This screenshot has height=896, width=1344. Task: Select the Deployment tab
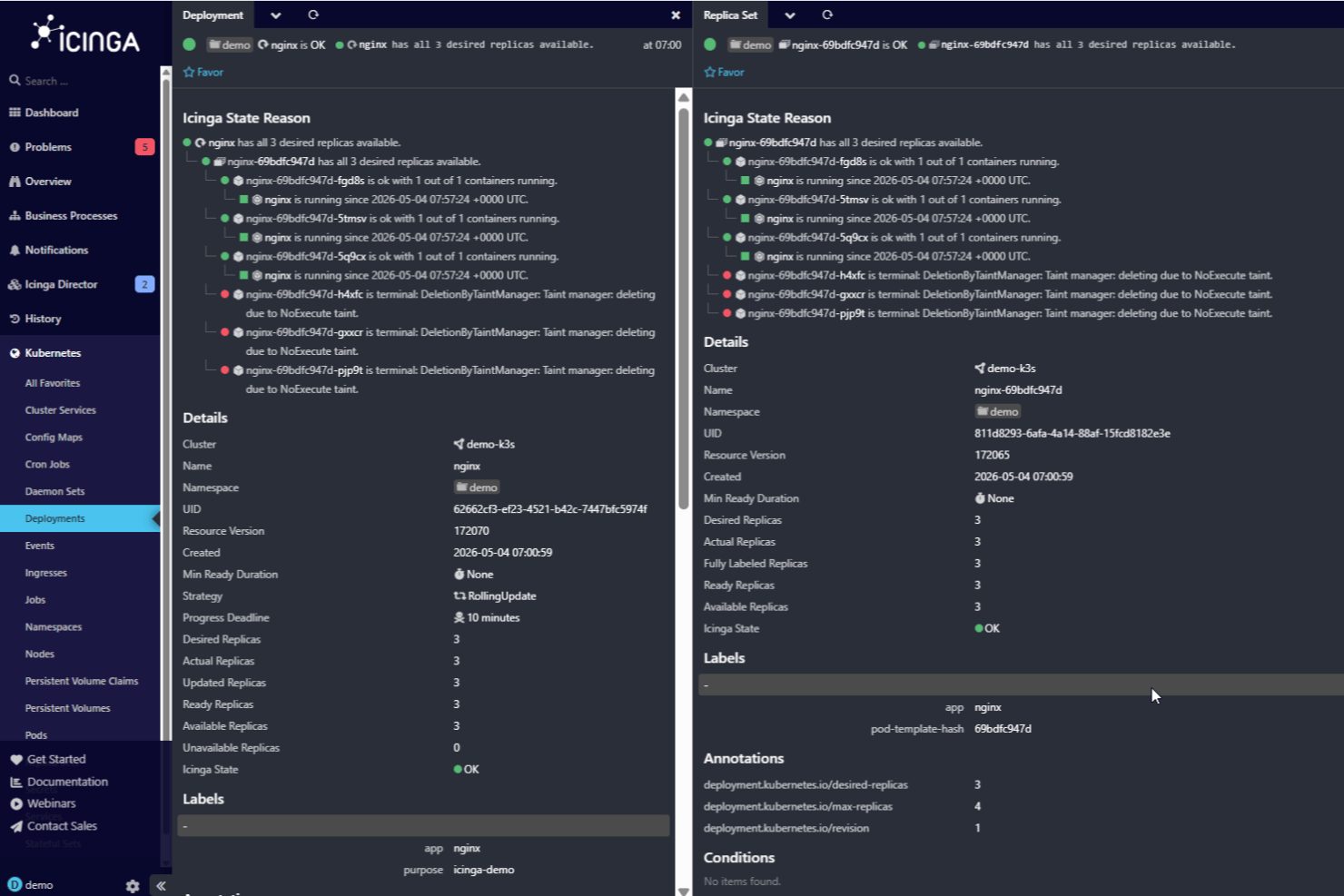point(212,15)
